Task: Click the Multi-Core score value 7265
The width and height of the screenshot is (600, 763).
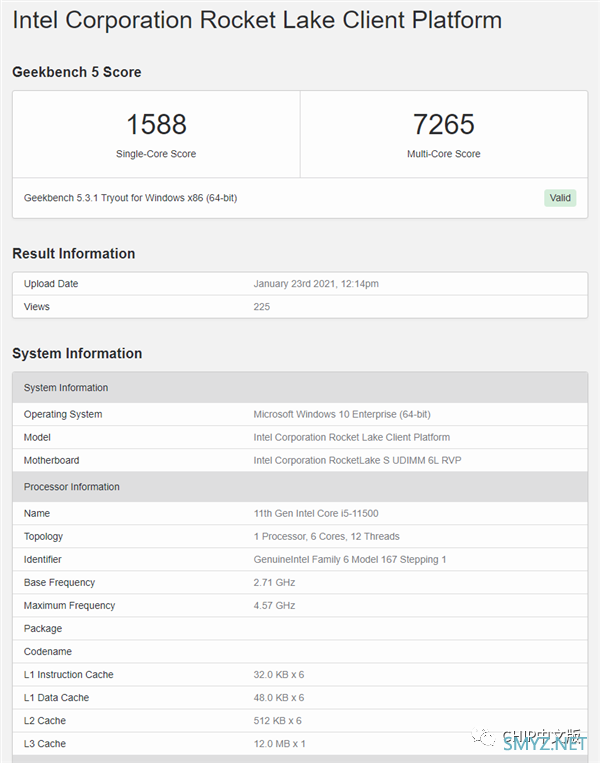Action: point(444,124)
